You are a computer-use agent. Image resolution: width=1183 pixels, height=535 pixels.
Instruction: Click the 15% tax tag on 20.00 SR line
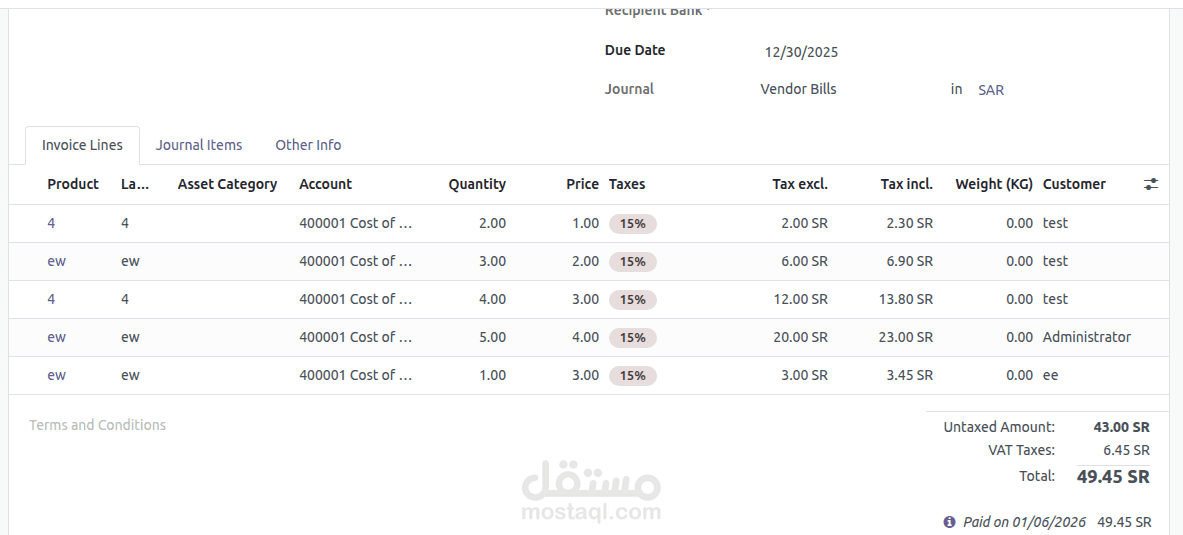point(632,338)
